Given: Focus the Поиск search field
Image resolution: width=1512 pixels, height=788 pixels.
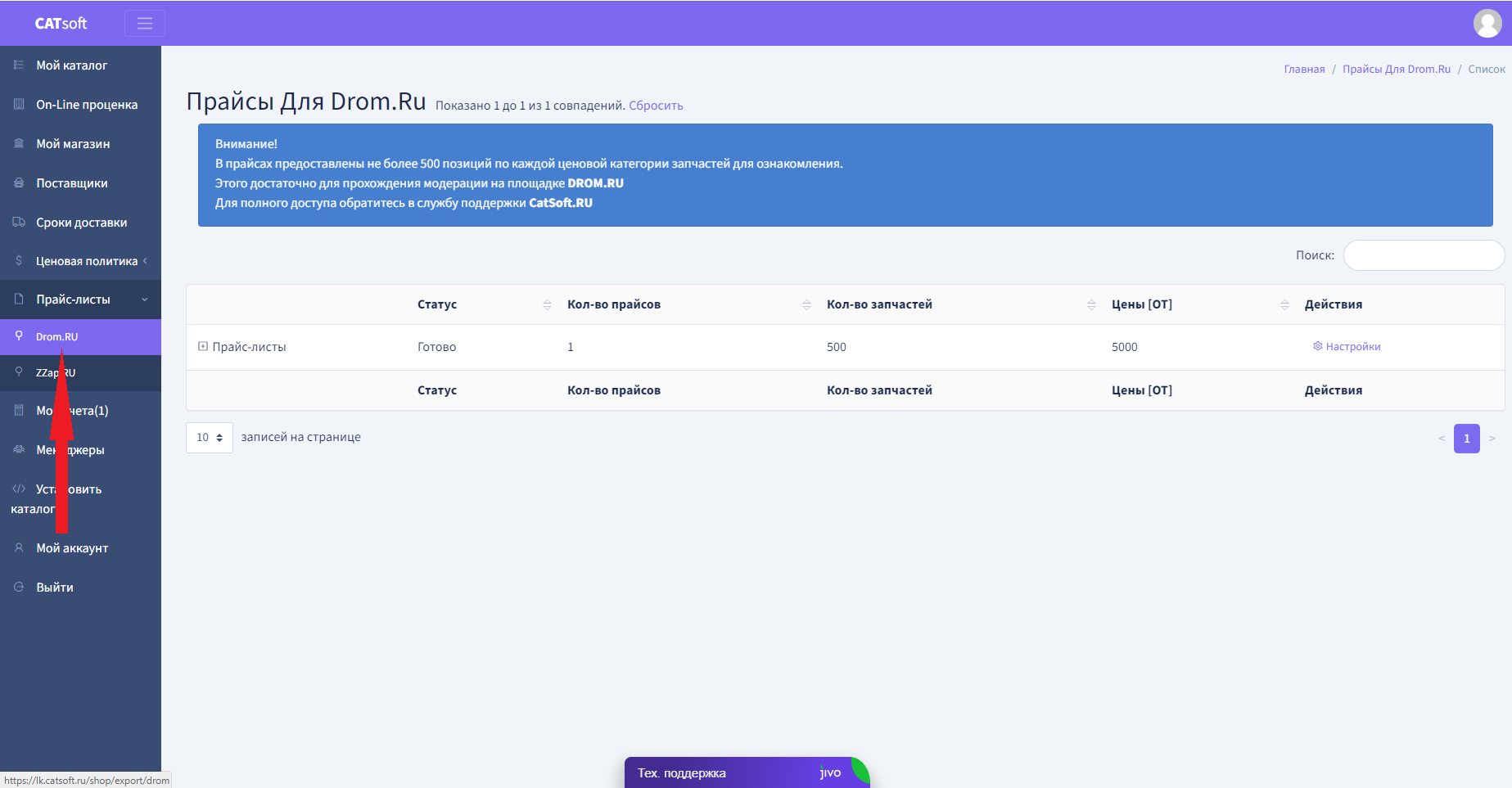Looking at the screenshot, I should pos(1424,255).
